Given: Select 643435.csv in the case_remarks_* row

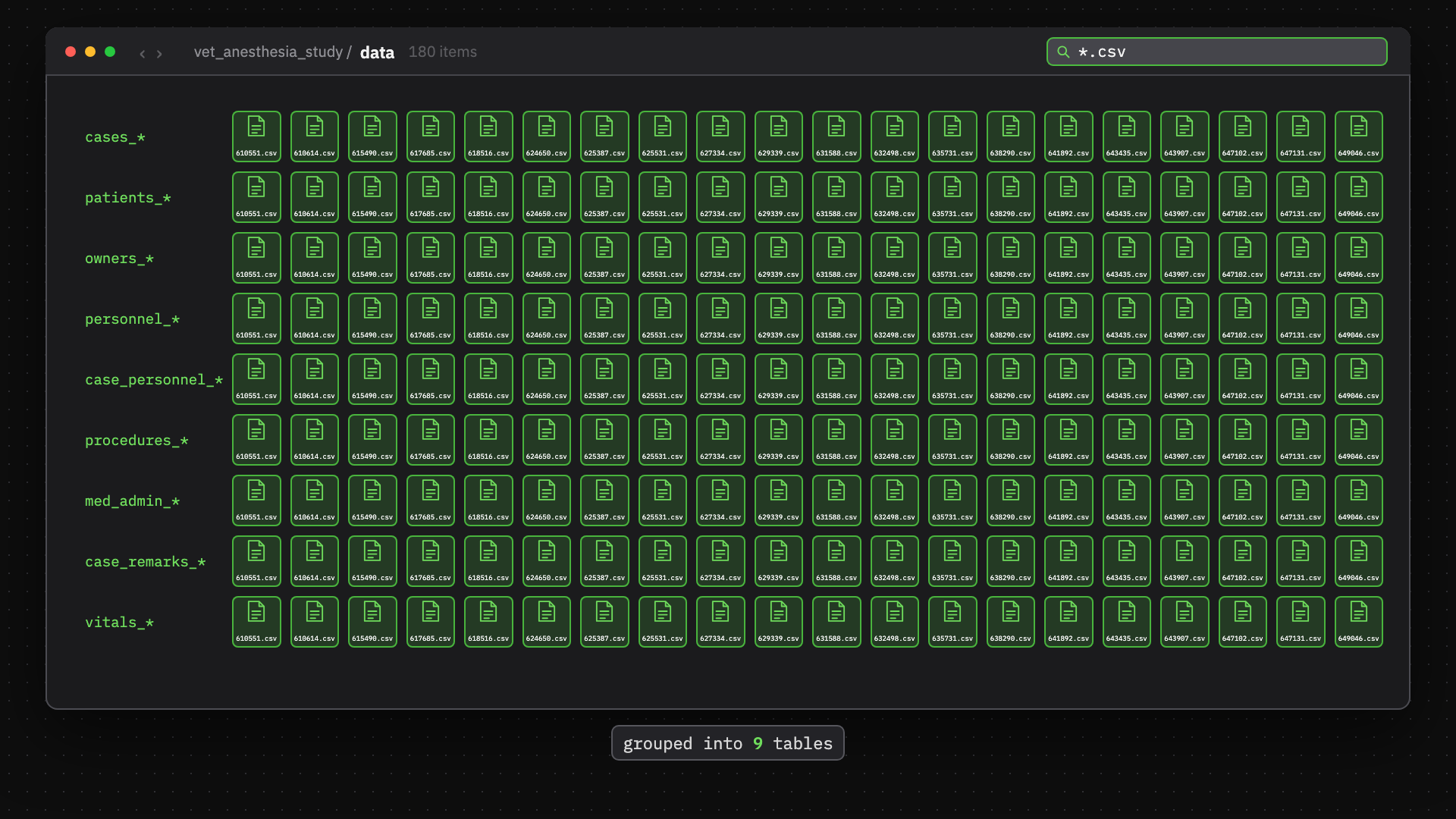Looking at the screenshot, I should 1127,561.
